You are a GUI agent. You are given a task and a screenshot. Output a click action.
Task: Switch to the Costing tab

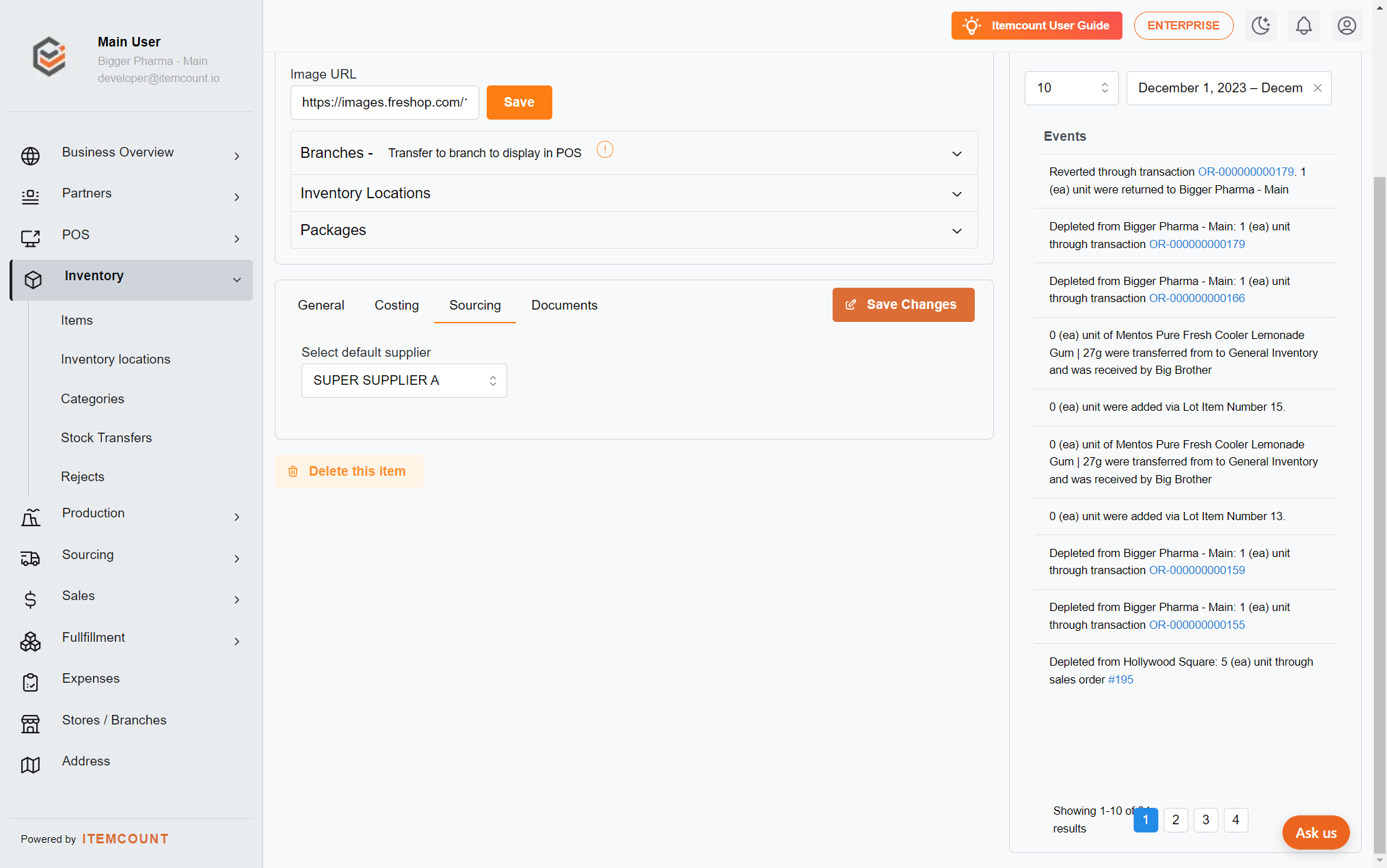396,306
